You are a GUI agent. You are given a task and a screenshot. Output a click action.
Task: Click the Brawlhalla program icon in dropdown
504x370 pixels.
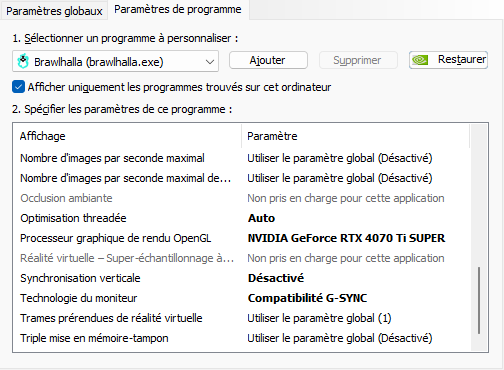click(23, 62)
